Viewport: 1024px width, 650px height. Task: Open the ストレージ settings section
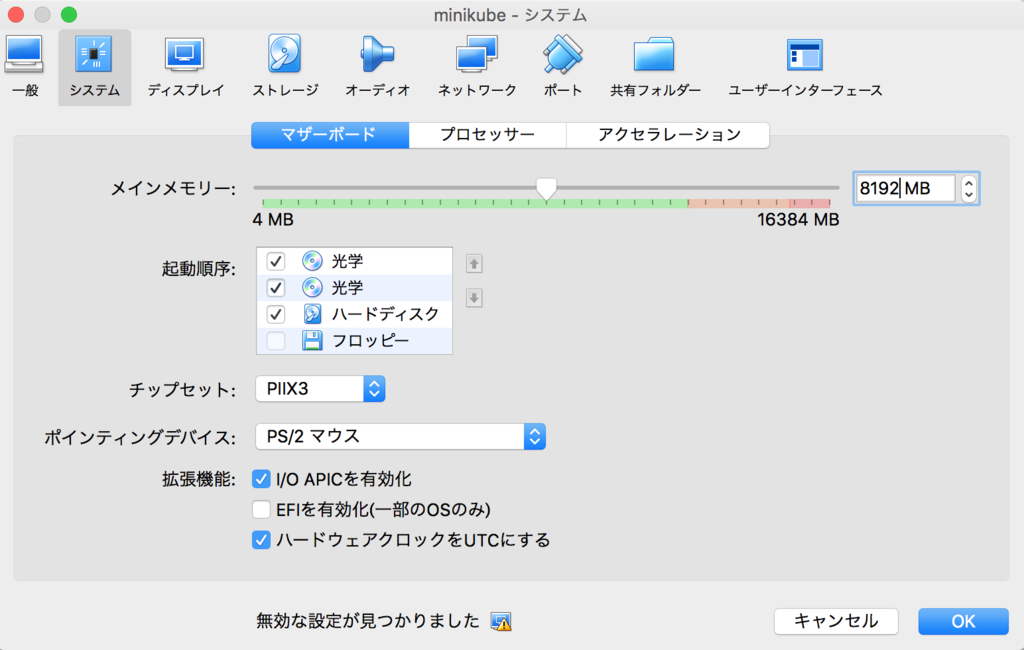pos(285,65)
